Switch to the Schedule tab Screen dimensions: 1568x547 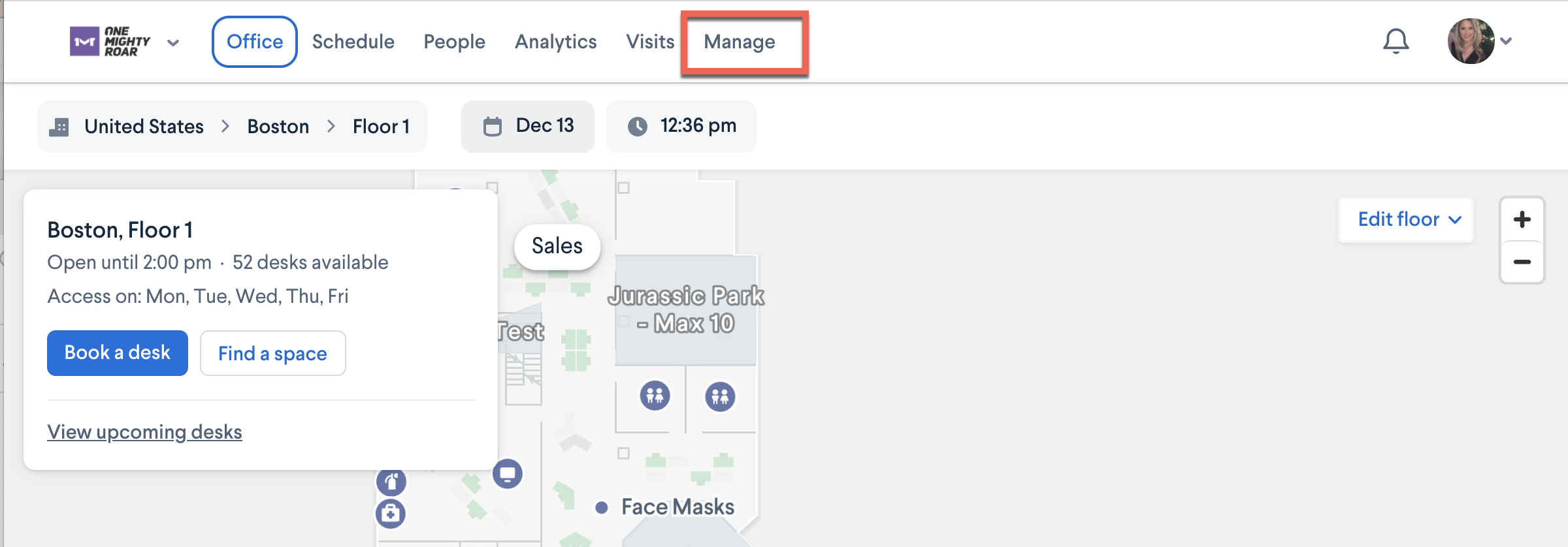pyautogui.click(x=353, y=42)
